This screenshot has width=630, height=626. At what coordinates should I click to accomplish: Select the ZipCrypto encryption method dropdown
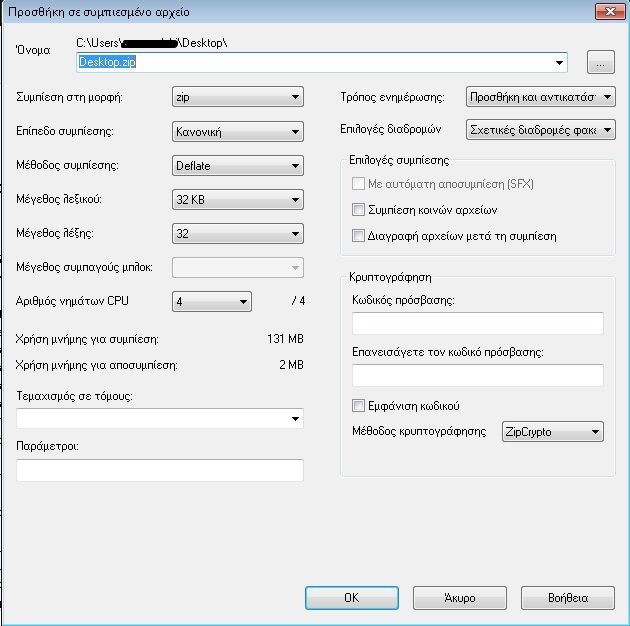[552, 432]
